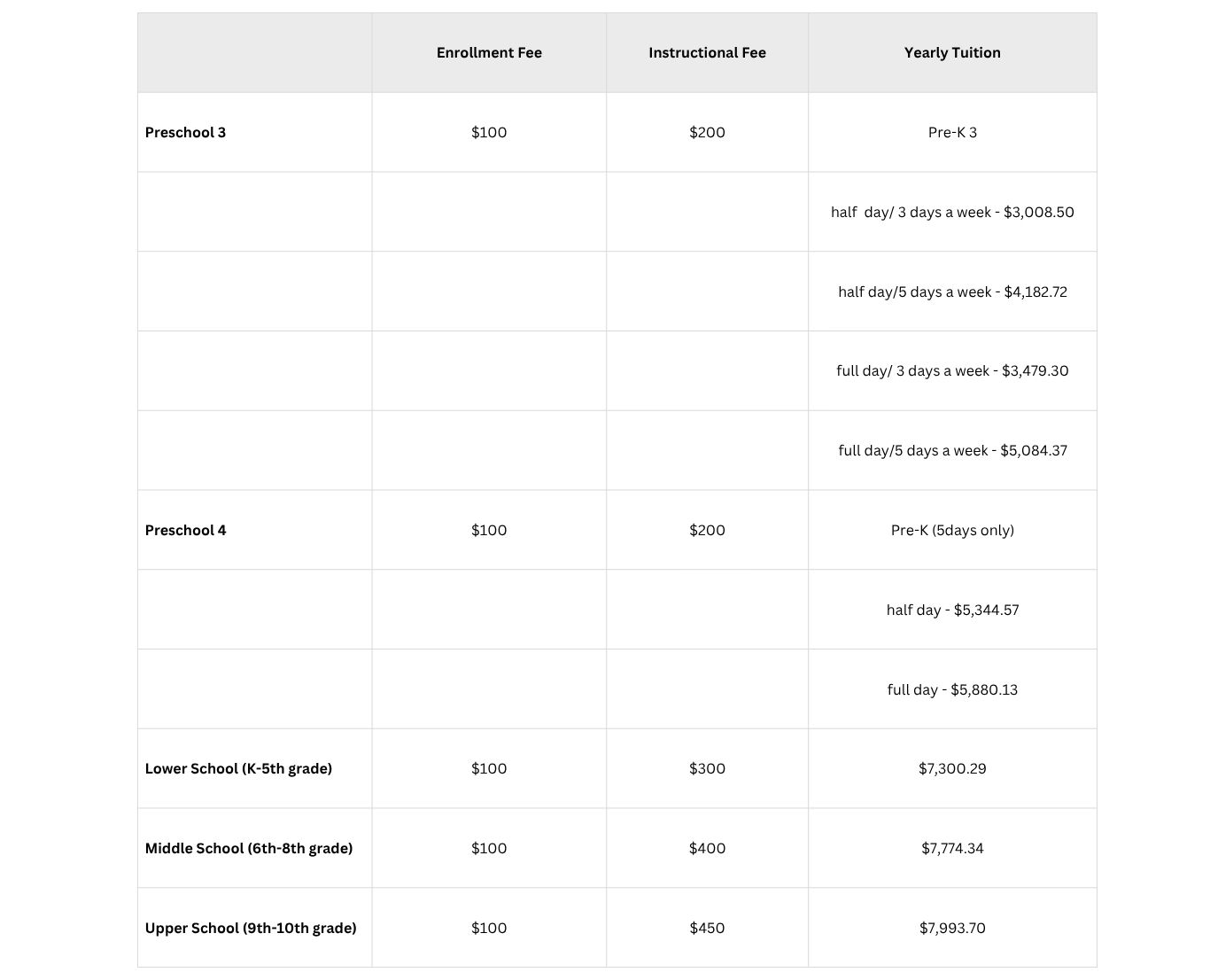
Task: Click Middle School (6th-8th grade) label
Action: point(249,848)
